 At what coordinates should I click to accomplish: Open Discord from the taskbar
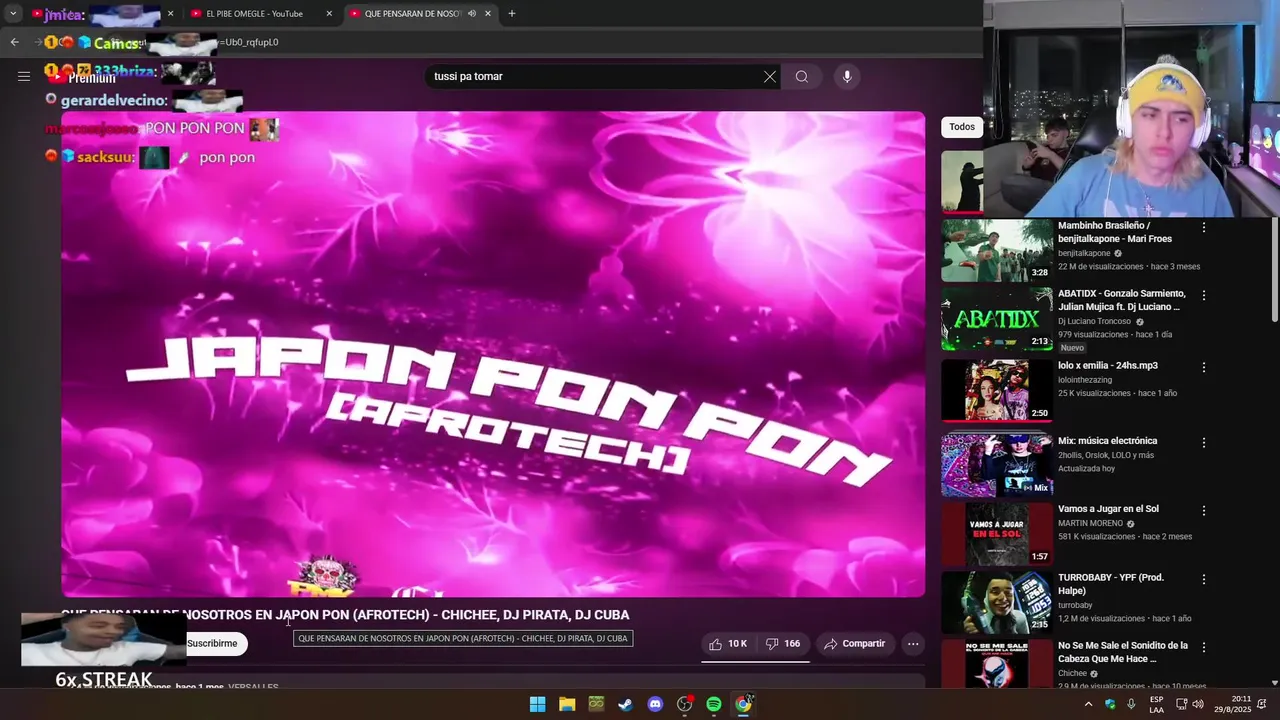(655, 705)
